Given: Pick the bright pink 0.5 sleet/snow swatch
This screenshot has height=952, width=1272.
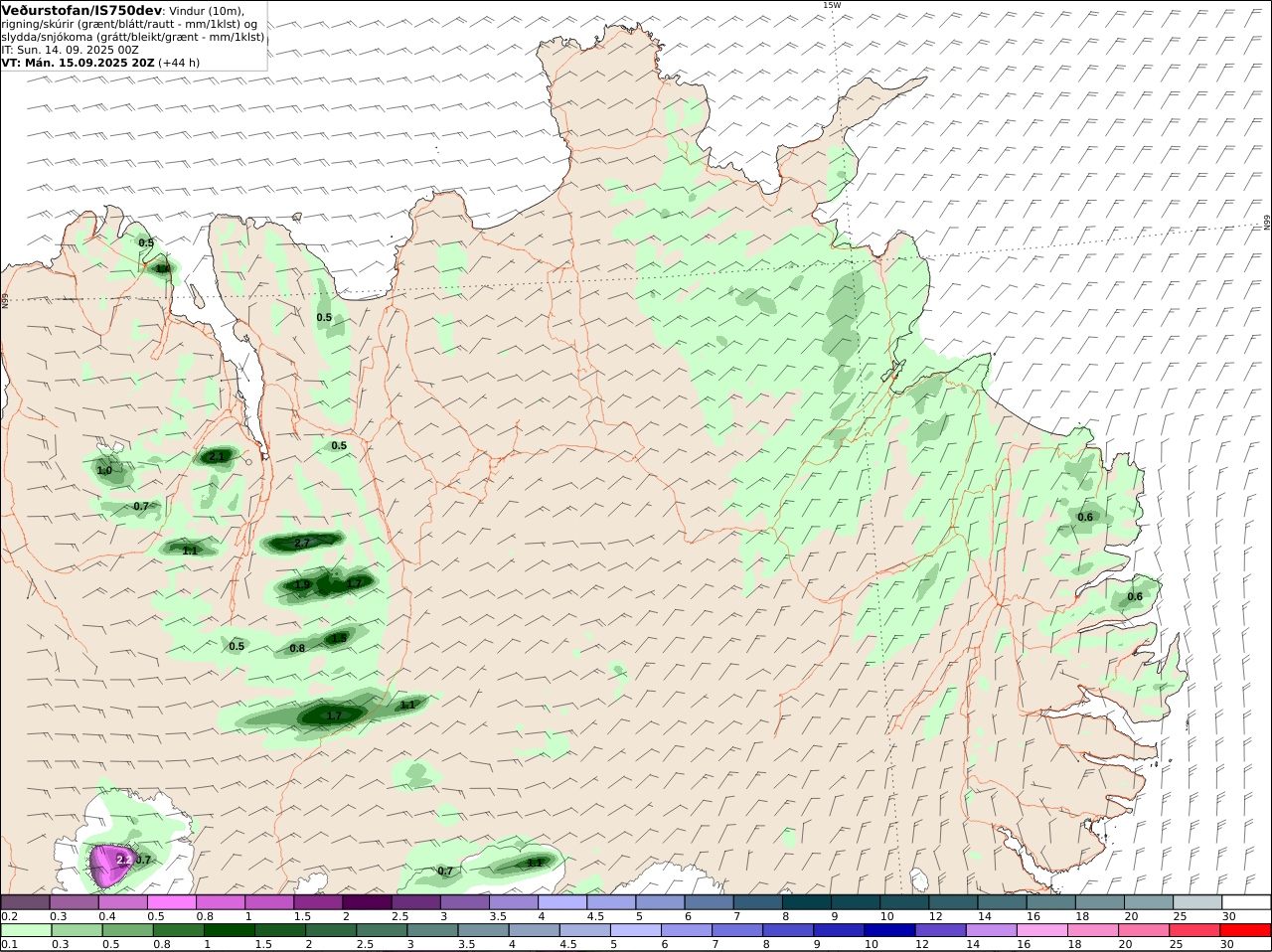Looking at the screenshot, I should click(x=173, y=901).
